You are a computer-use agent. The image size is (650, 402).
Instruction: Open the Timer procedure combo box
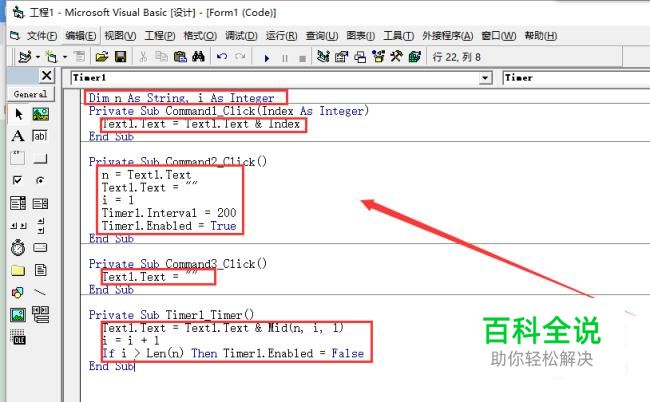coord(576,78)
